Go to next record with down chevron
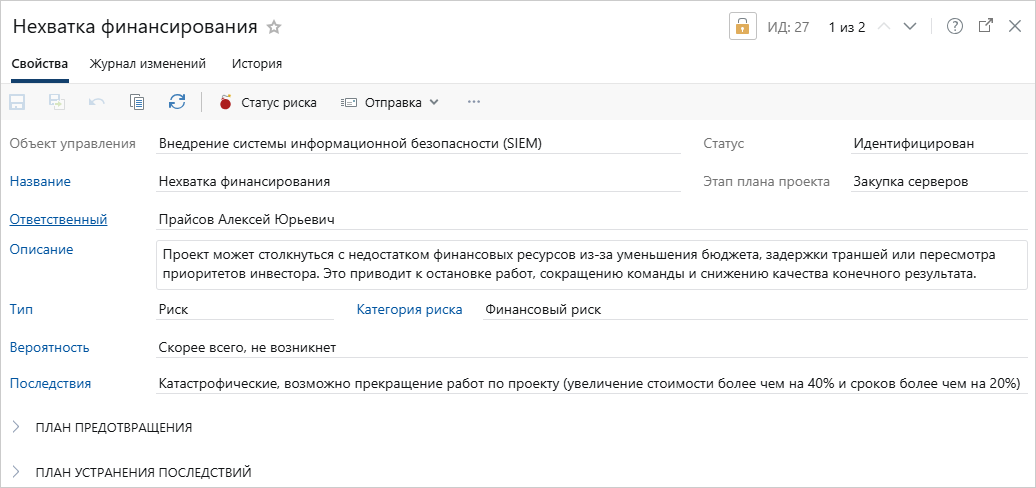 click(x=909, y=27)
